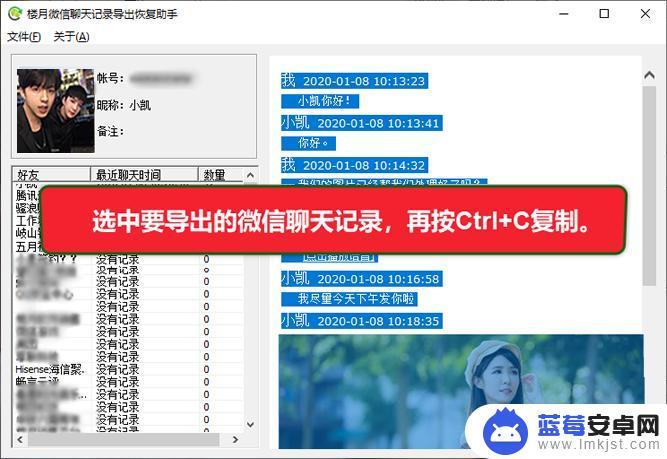Viewport: 667px width, 459px height.
Task: Click the 昵称 value 小凯
Action: pyautogui.click(x=140, y=105)
